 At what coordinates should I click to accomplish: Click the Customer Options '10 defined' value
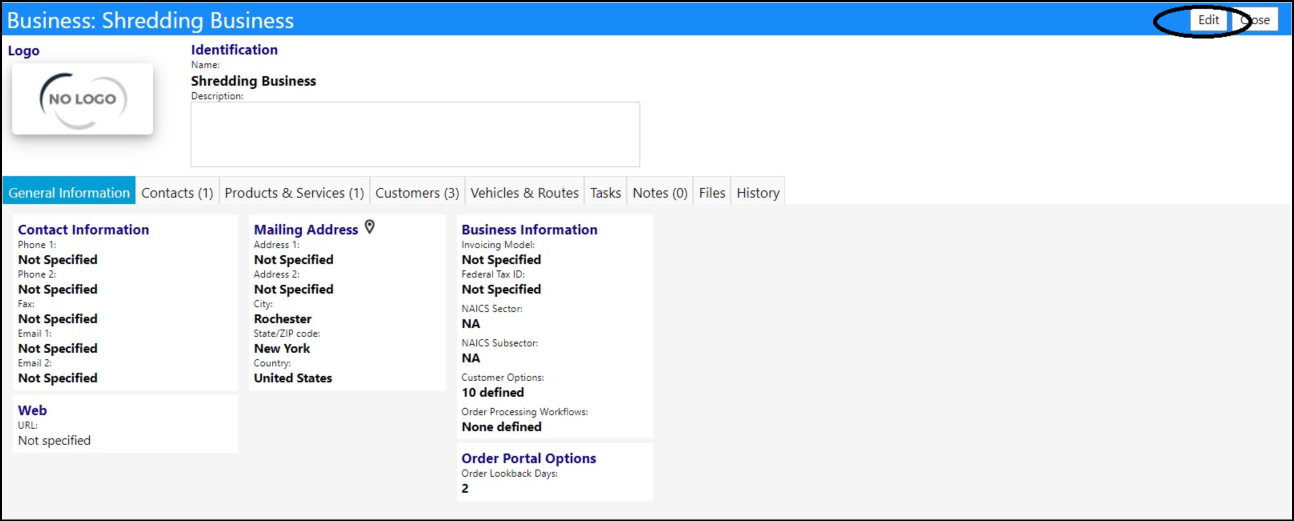click(x=493, y=393)
